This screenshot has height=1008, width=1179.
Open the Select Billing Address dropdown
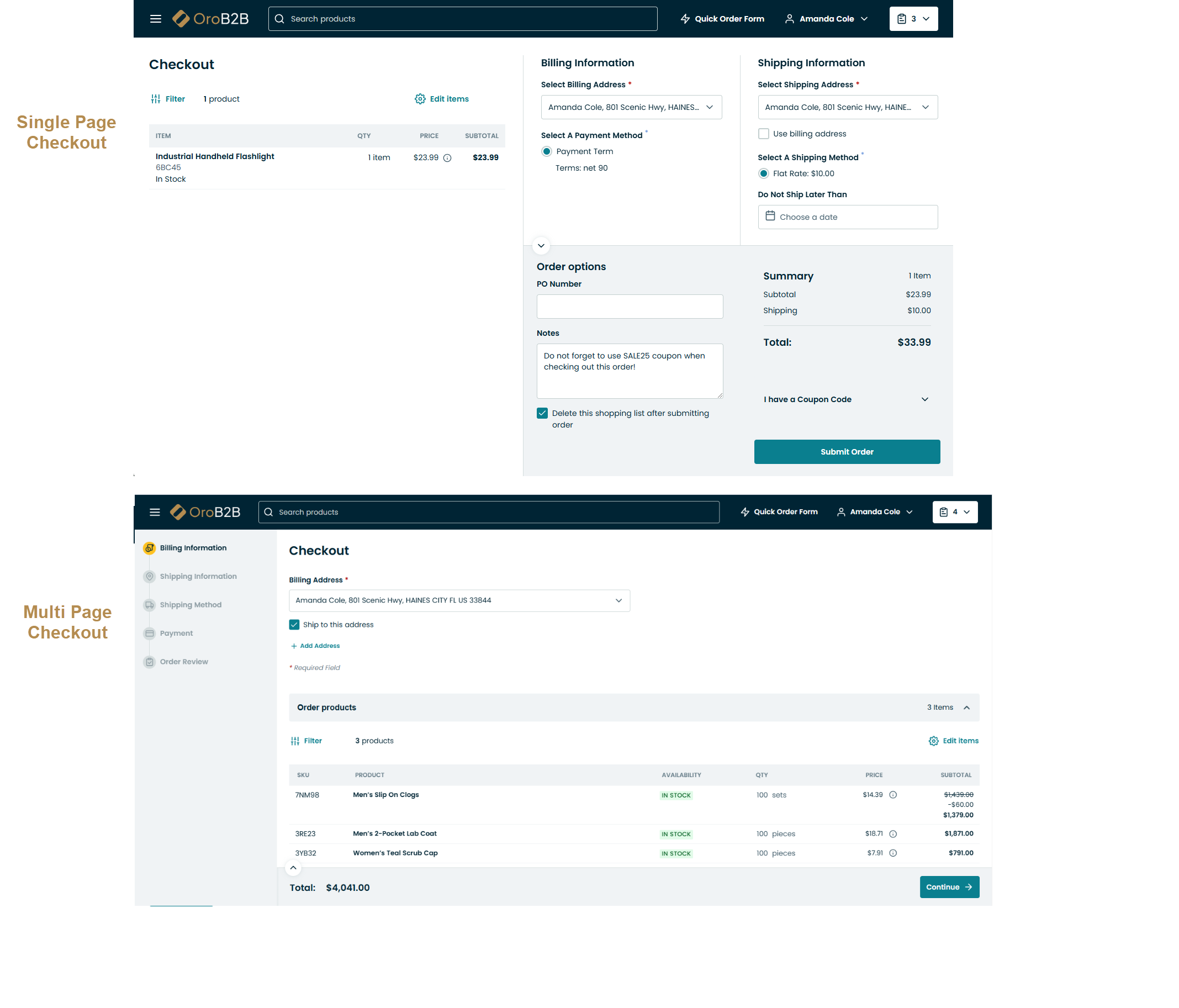(631, 107)
